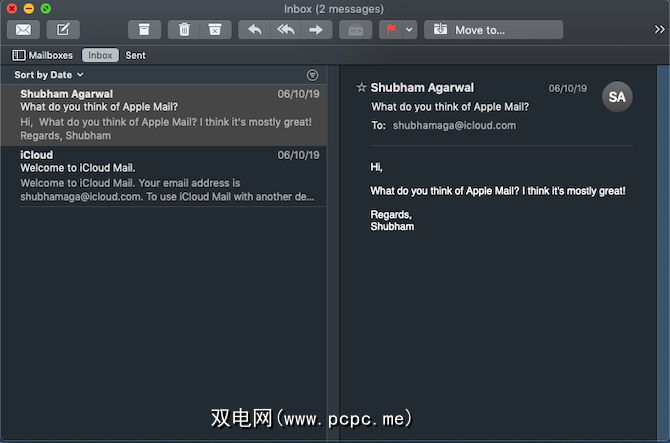This screenshot has height=443, width=670.
Task: Move selected message to Junk
Action: (x=215, y=30)
